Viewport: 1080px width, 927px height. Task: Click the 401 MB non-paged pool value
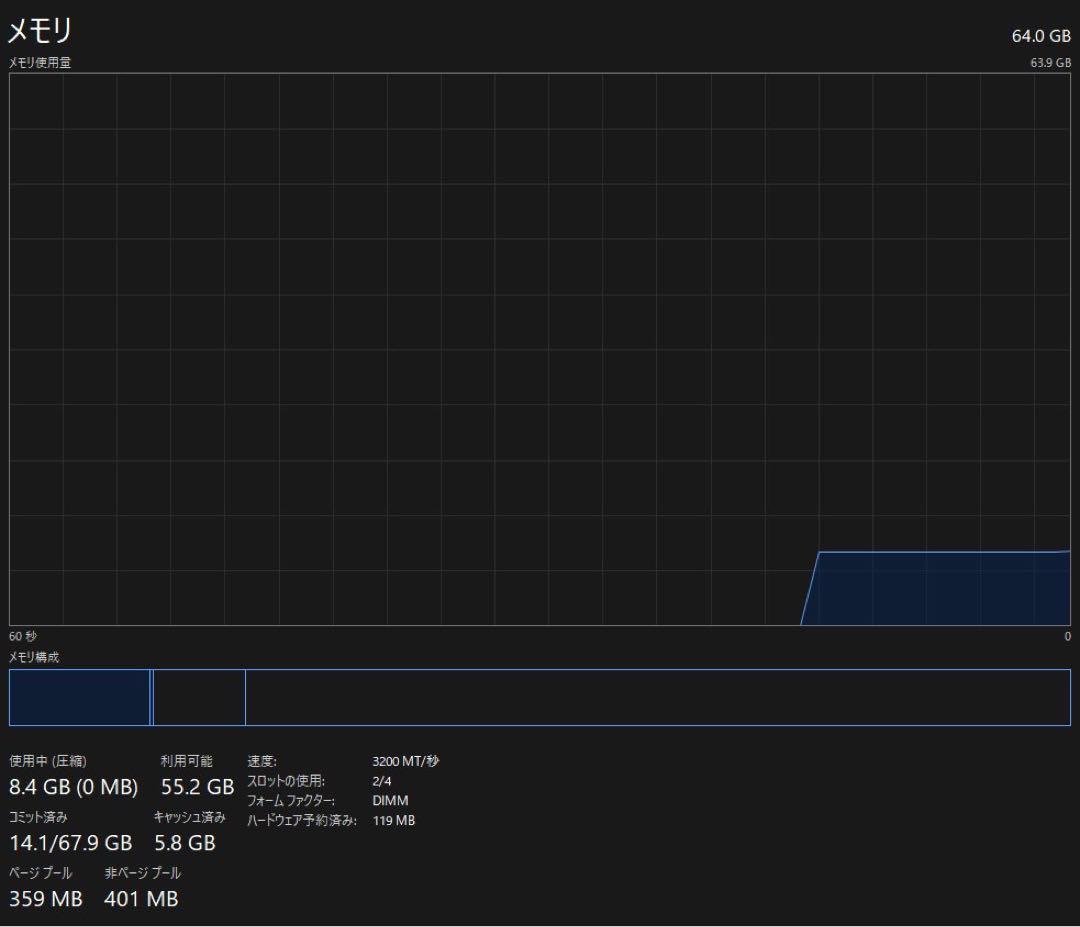pyautogui.click(x=141, y=899)
